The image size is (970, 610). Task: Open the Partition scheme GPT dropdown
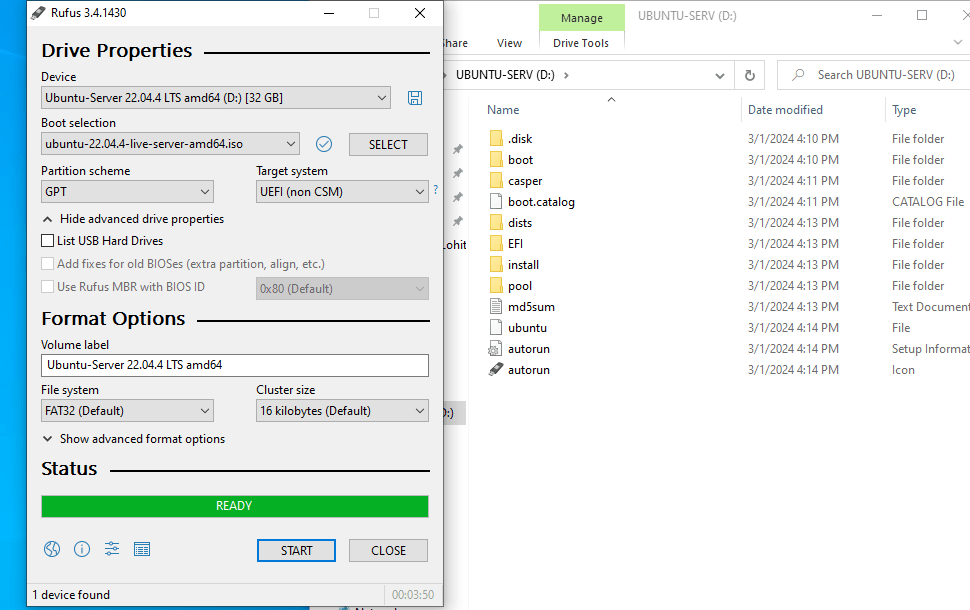coord(127,192)
